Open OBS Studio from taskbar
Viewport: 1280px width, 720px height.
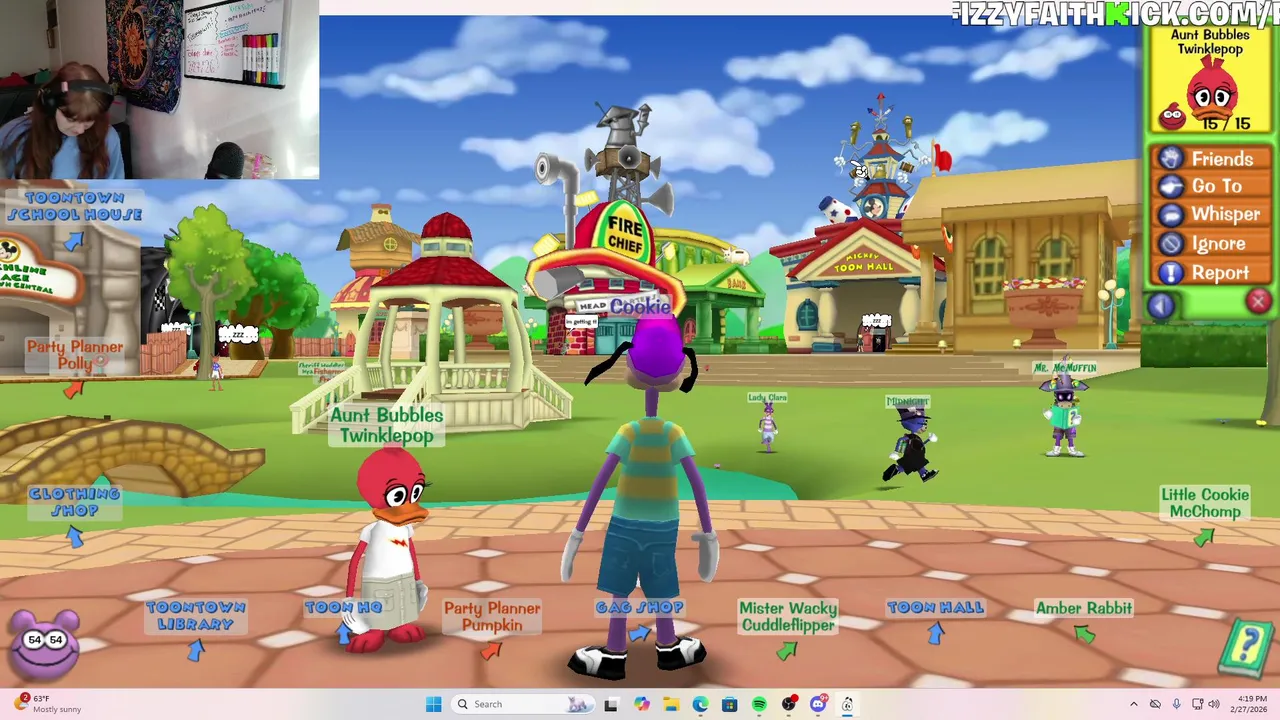click(x=789, y=704)
